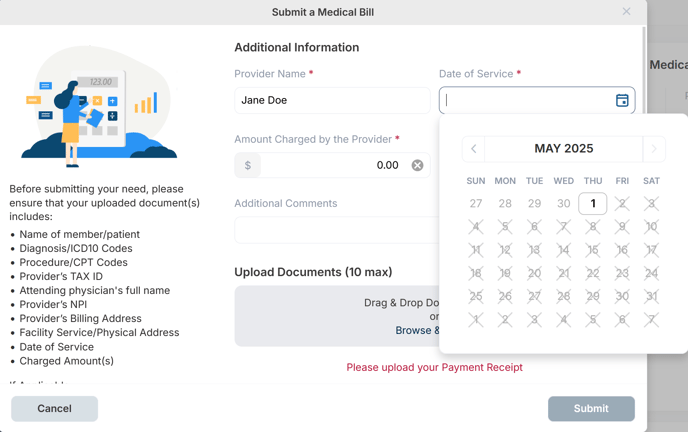This screenshot has height=432, width=688.
Task: Click the Additional Comments text box
Action: pyautogui.click(x=337, y=230)
